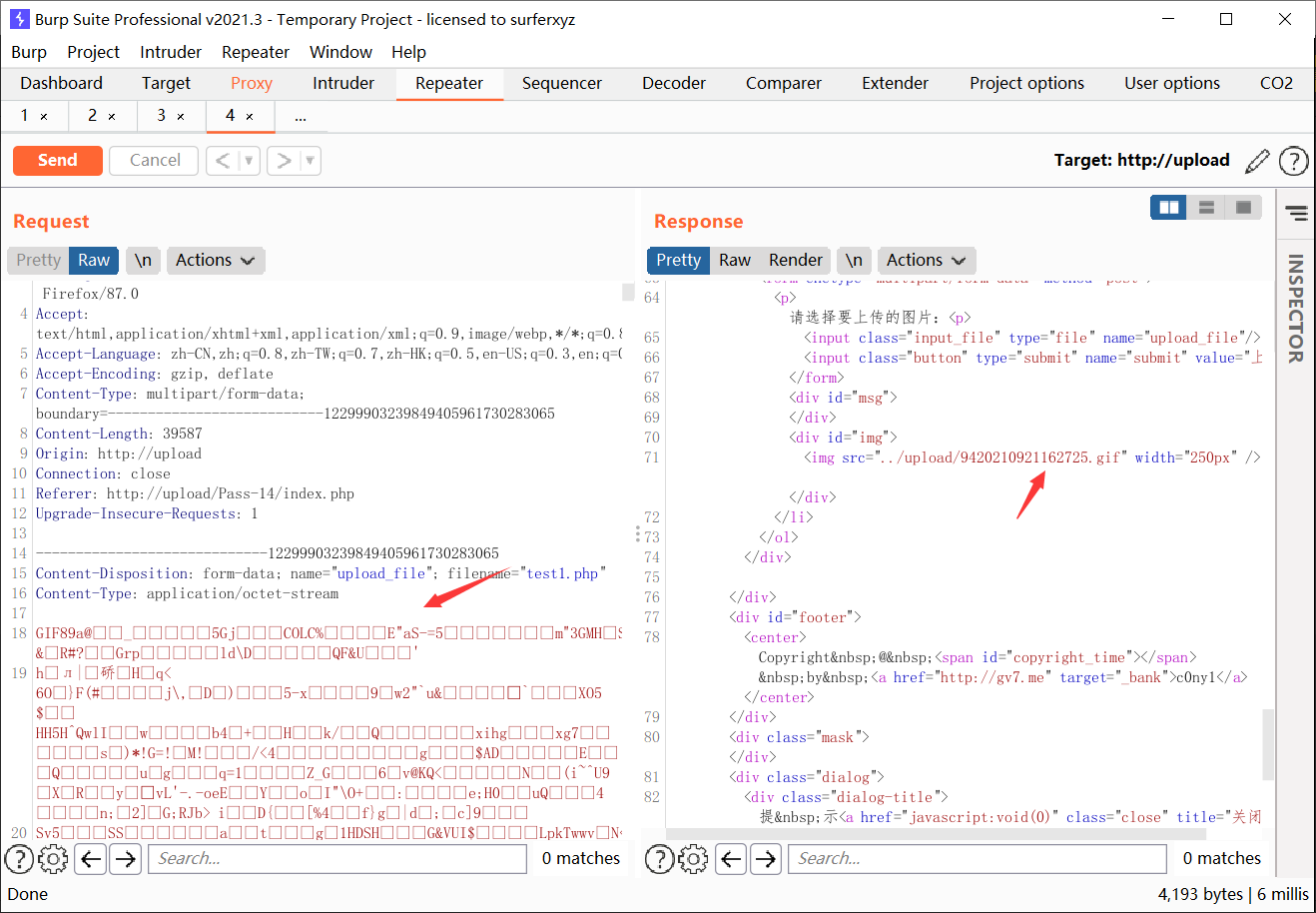Switch to the Decoder tab
This screenshot has height=913, width=1316.
coord(674,84)
